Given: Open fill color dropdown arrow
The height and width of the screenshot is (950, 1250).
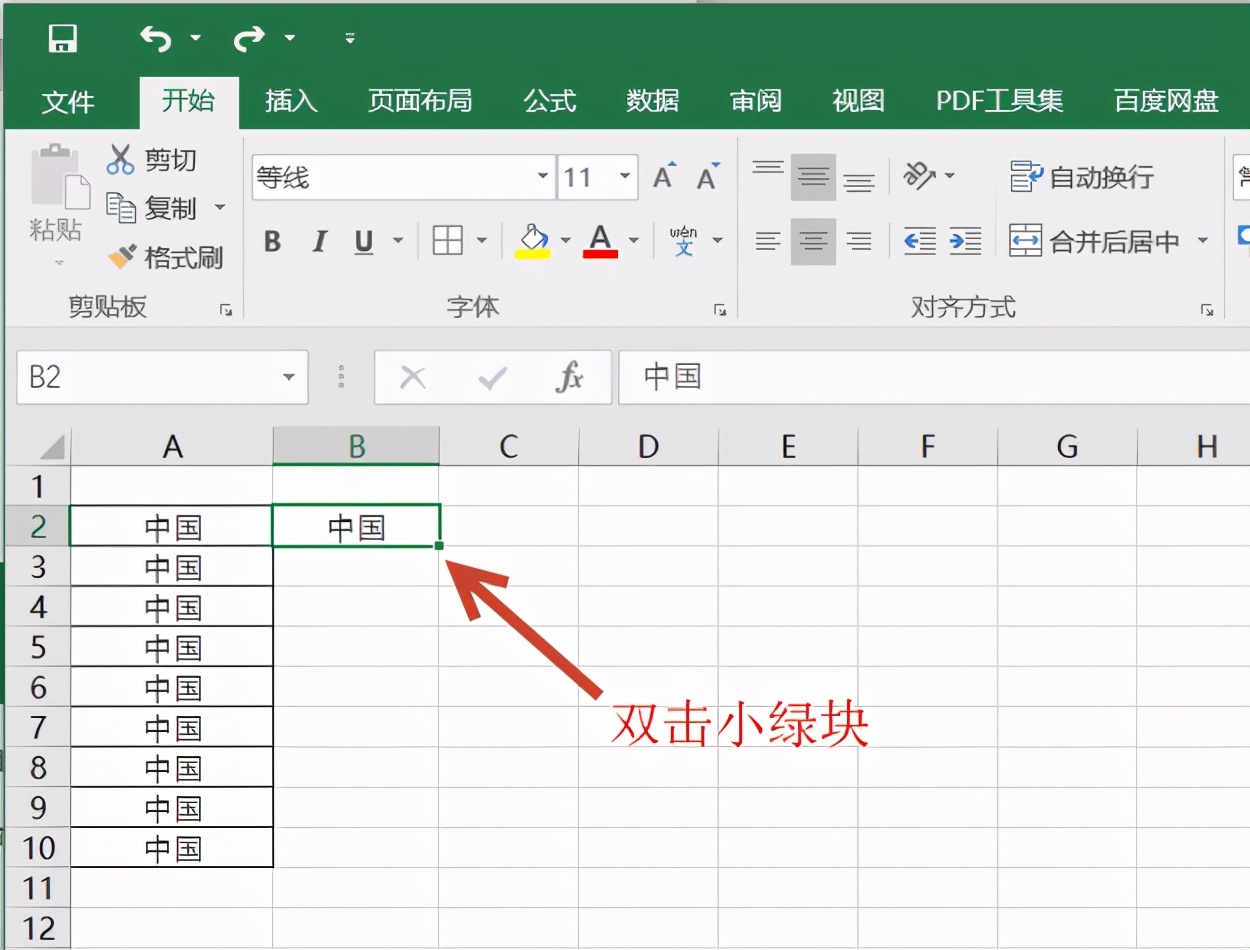Looking at the screenshot, I should point(565,241).
